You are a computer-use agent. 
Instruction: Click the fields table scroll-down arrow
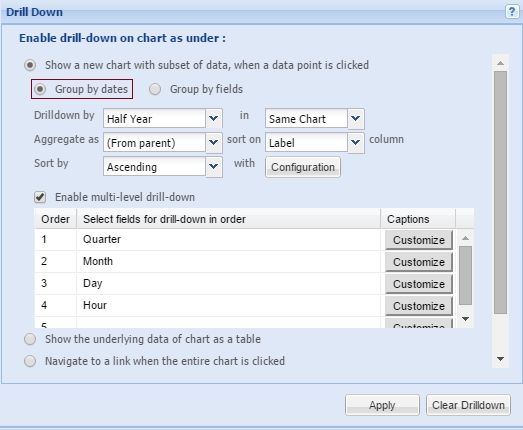(x=465, y=319)
